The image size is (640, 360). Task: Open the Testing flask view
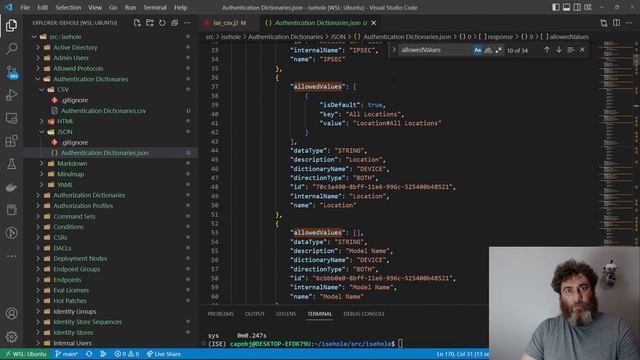click(x=11, y=164)
